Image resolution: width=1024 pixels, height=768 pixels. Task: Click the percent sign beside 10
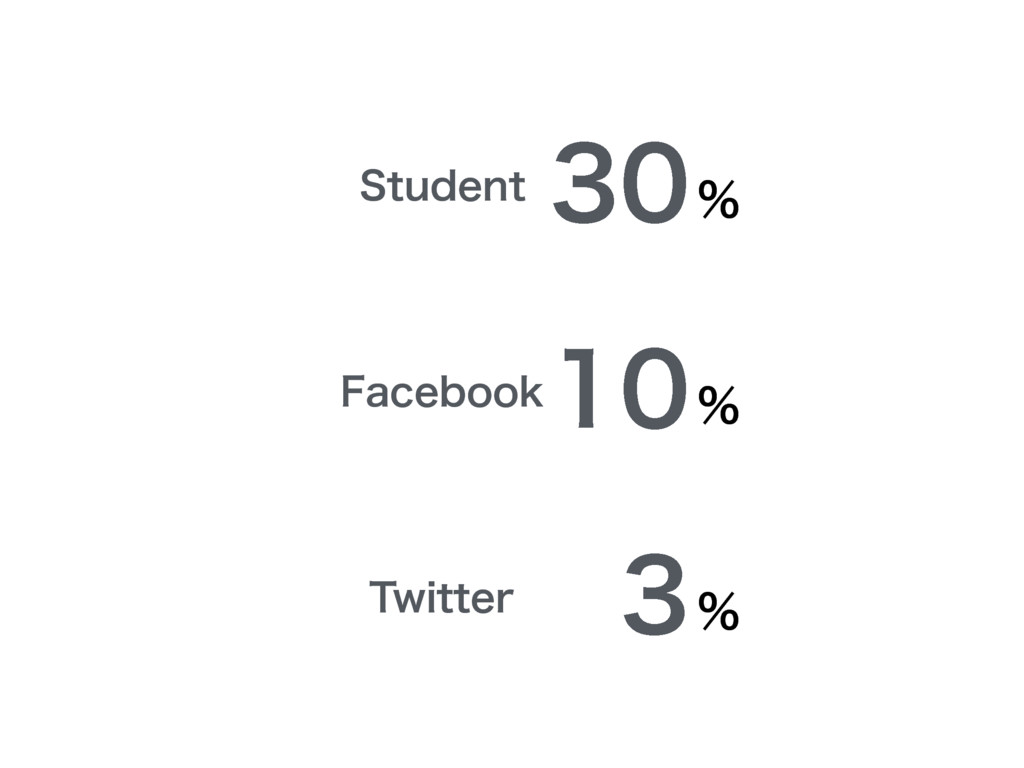718,405
